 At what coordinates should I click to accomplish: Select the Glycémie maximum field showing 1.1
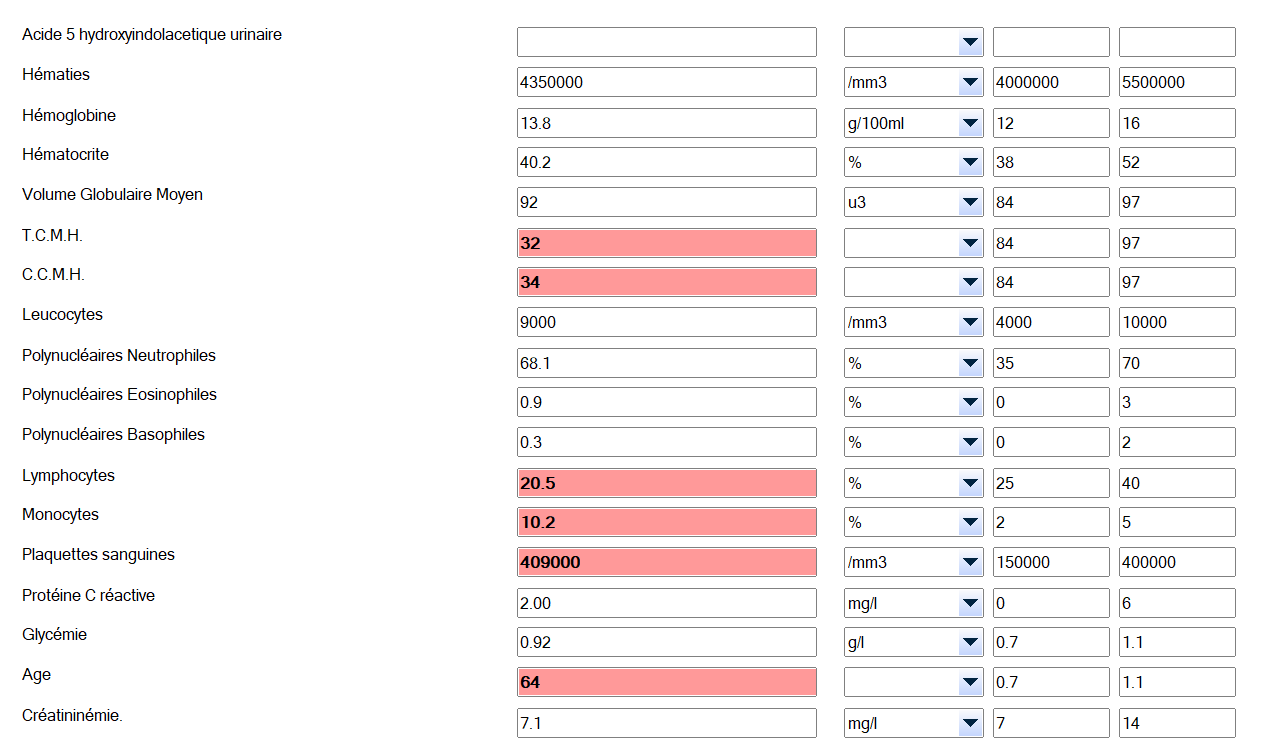1176,642
